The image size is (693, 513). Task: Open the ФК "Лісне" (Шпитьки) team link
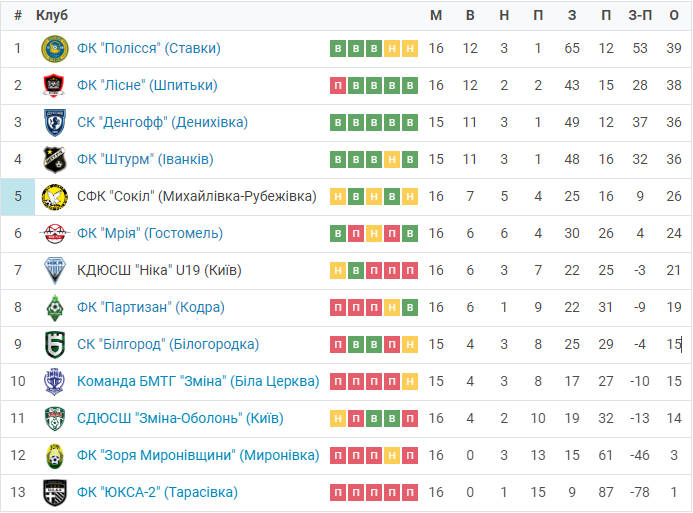(147, 85)
